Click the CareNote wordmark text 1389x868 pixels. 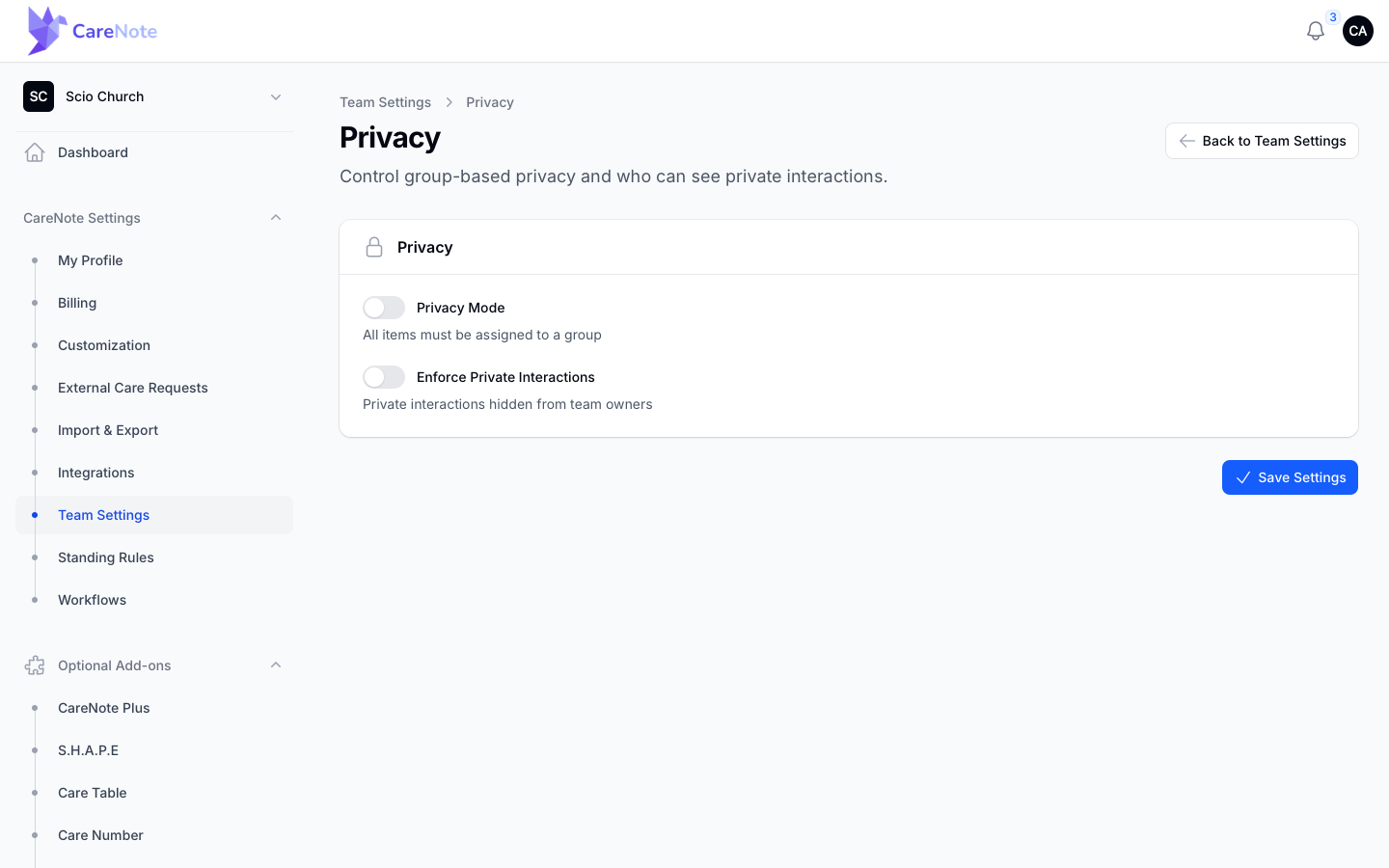pos(115,31)
